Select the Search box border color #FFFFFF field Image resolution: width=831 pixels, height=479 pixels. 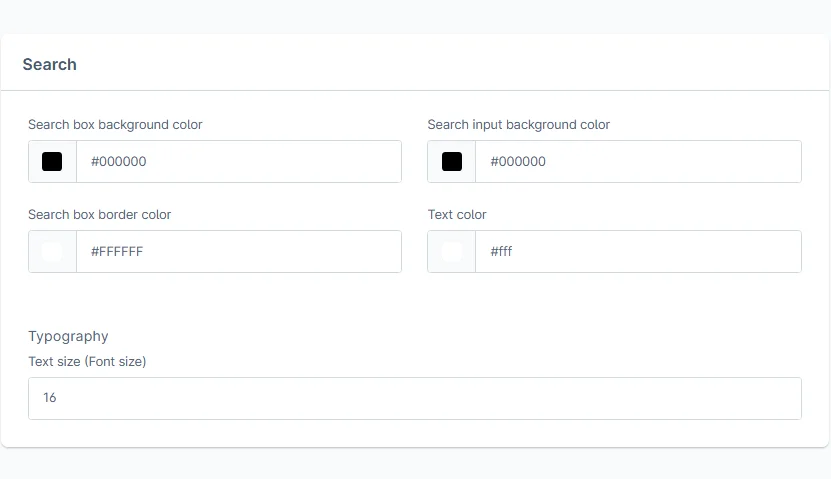pyautogui.click(x=238, y=252)
